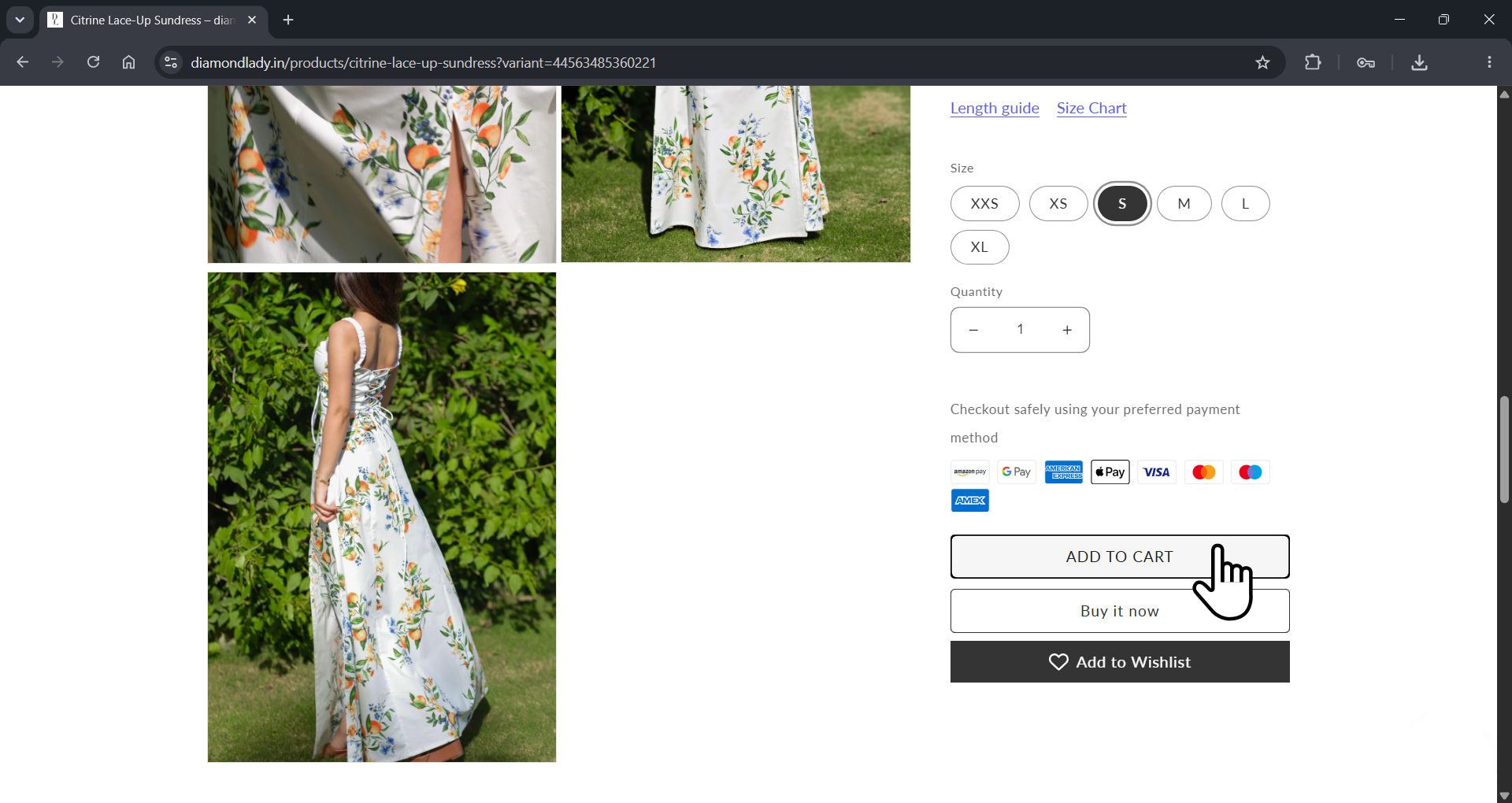The height and width of the screenshot is (803, 1512).
Task: Click the American Express card icon
Action: (x=1063, y=472)
